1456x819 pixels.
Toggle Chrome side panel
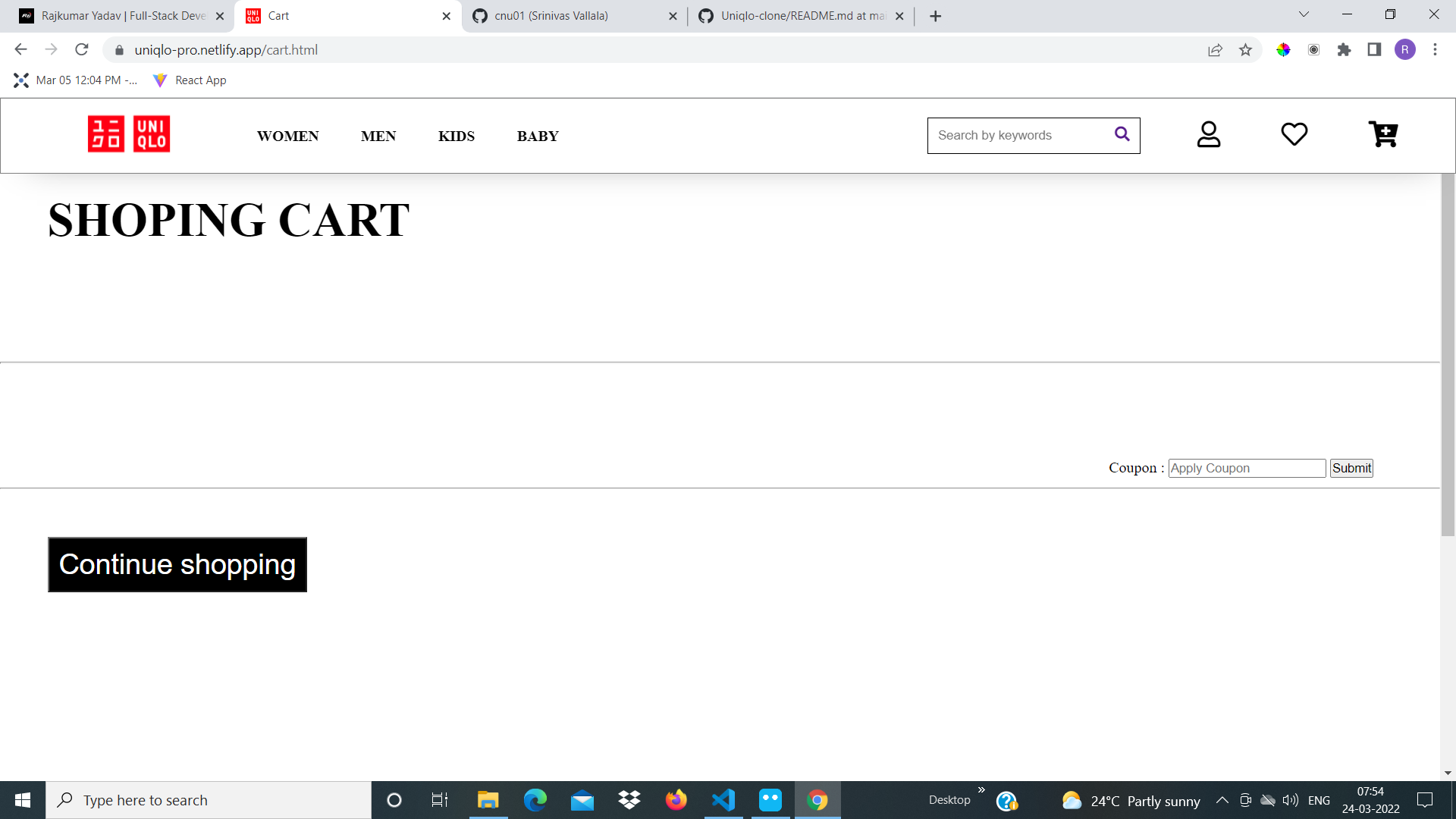click(1374, 50)
